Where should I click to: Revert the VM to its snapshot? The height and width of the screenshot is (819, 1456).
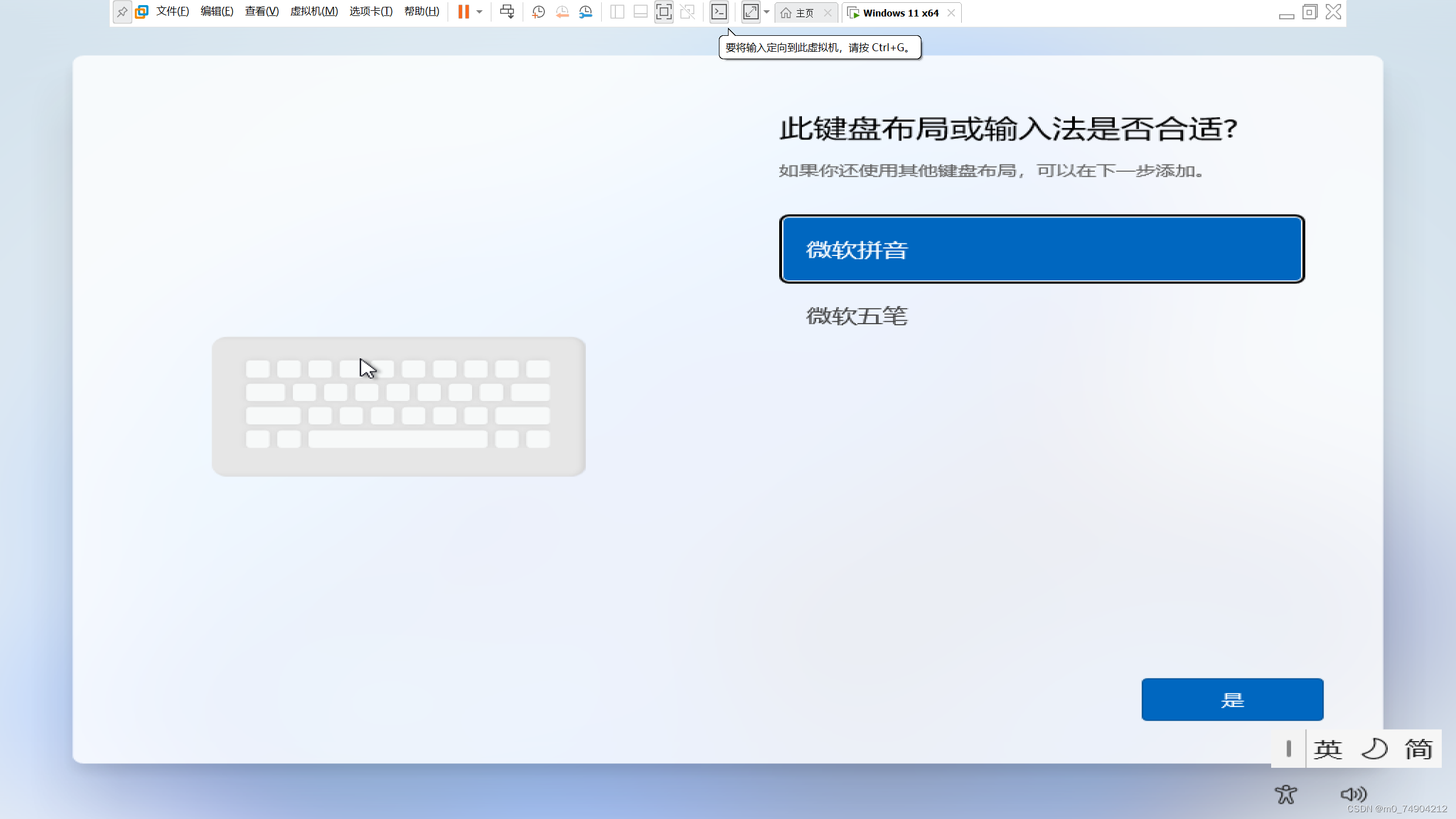pyautogui.click(x=562, y=11)
